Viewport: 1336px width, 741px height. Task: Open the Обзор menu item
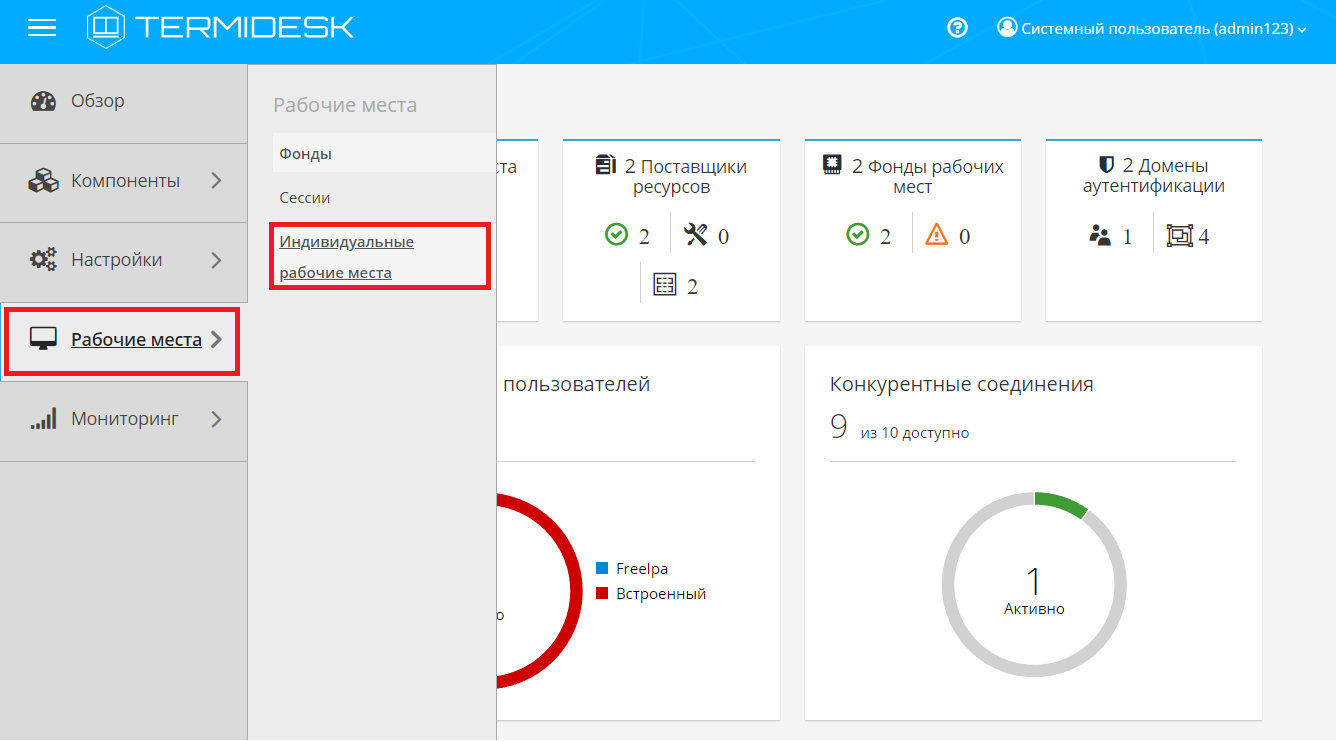[97, 101]
